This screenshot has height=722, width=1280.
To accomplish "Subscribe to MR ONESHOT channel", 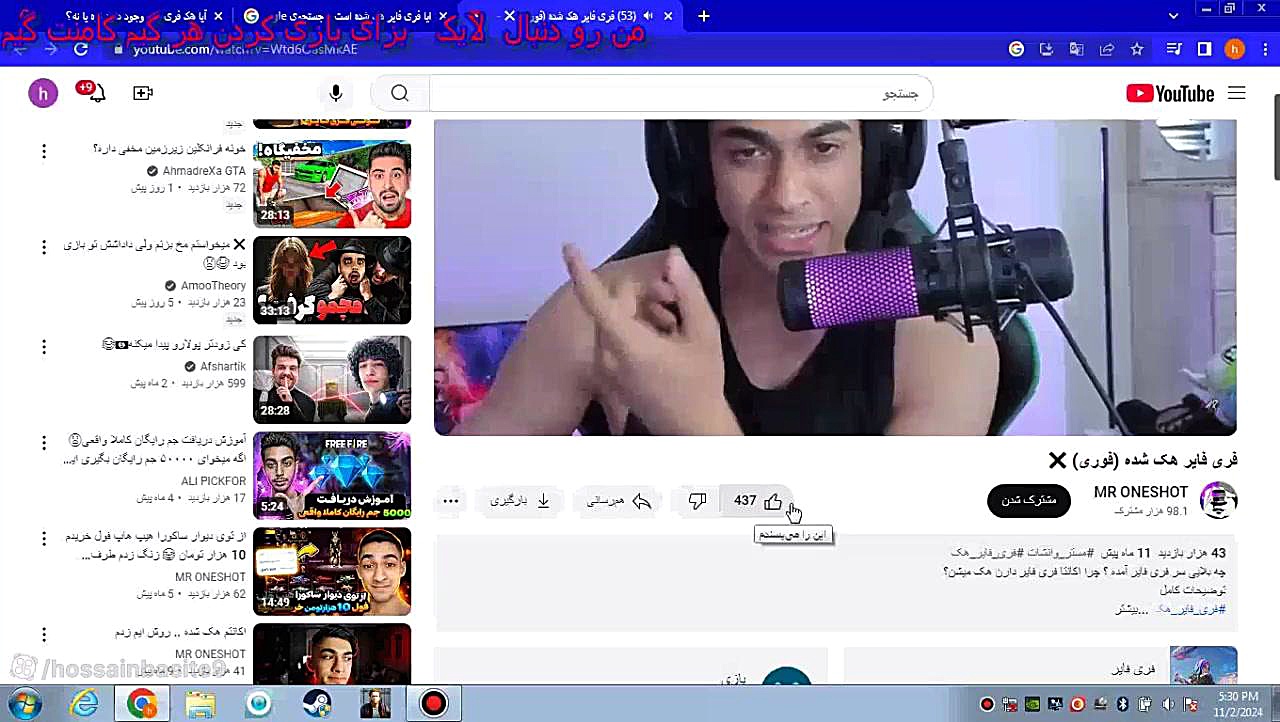I will pos(1029,500).
